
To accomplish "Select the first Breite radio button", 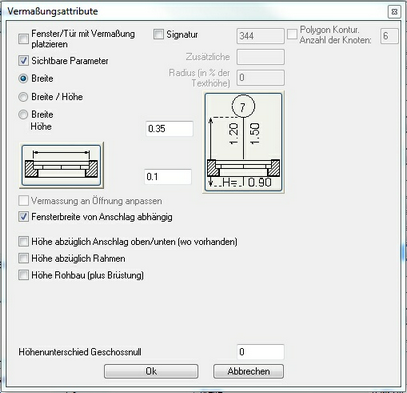I will coord(23,79).
